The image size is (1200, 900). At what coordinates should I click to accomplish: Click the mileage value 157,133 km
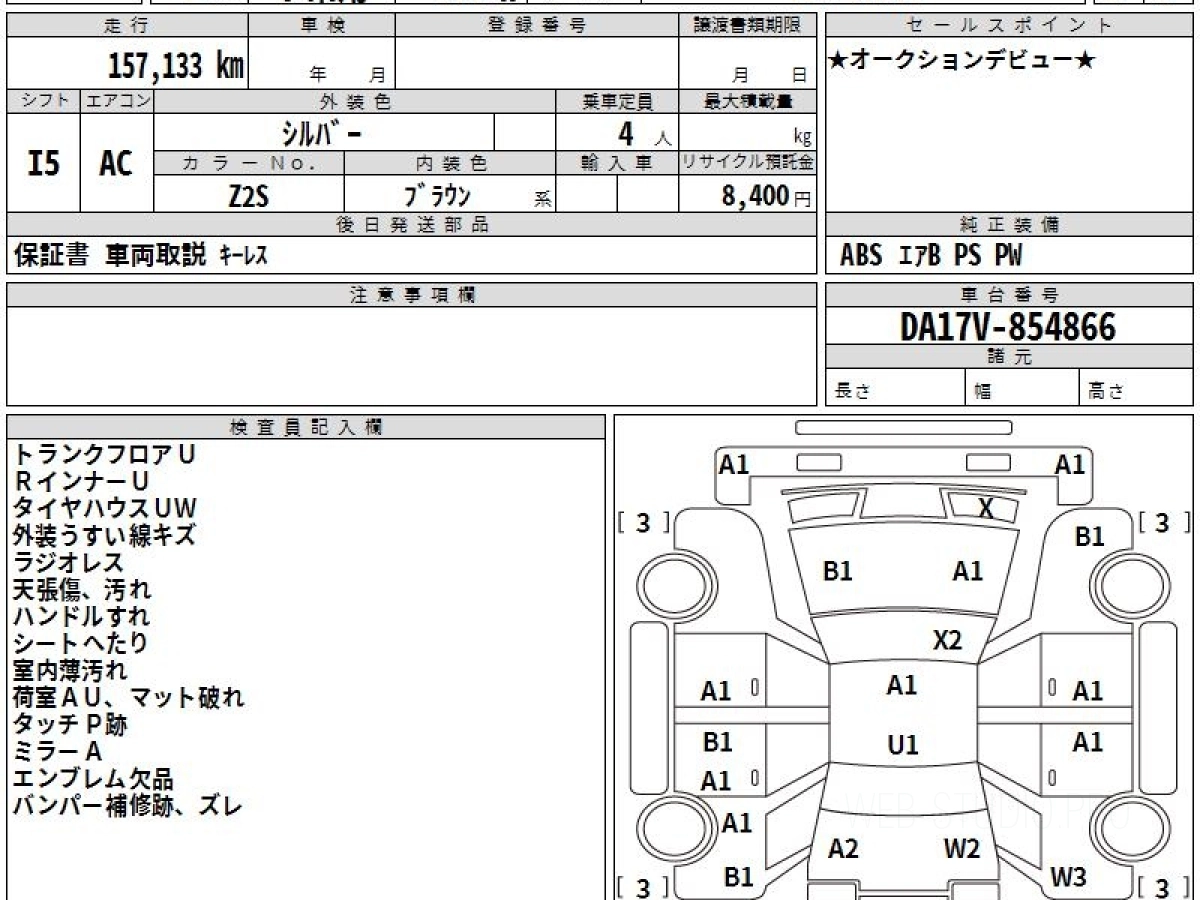[x=175, y=66]
